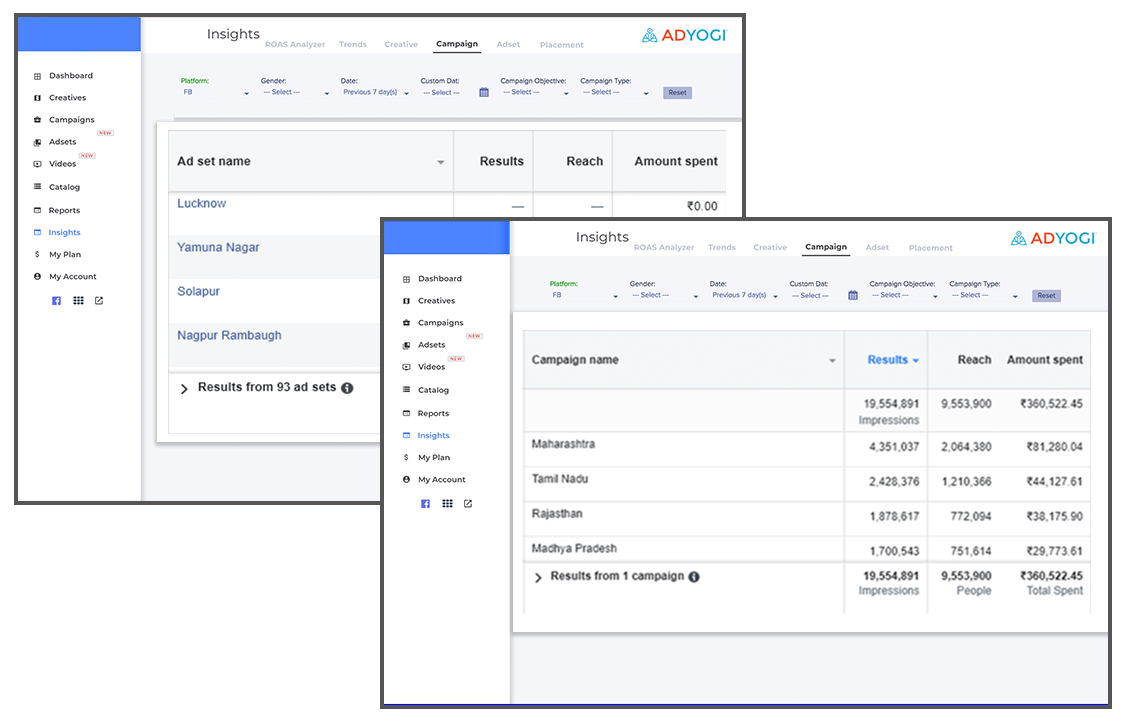The height and width of the screenshot is (724, 1126).
Task: Open the calendar icon beside Custom Date in the front window
Action: [x=853, y=296]
